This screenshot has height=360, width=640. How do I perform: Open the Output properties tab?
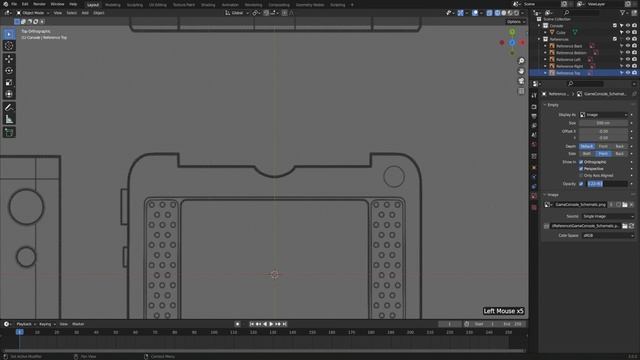tap(534, 116)
